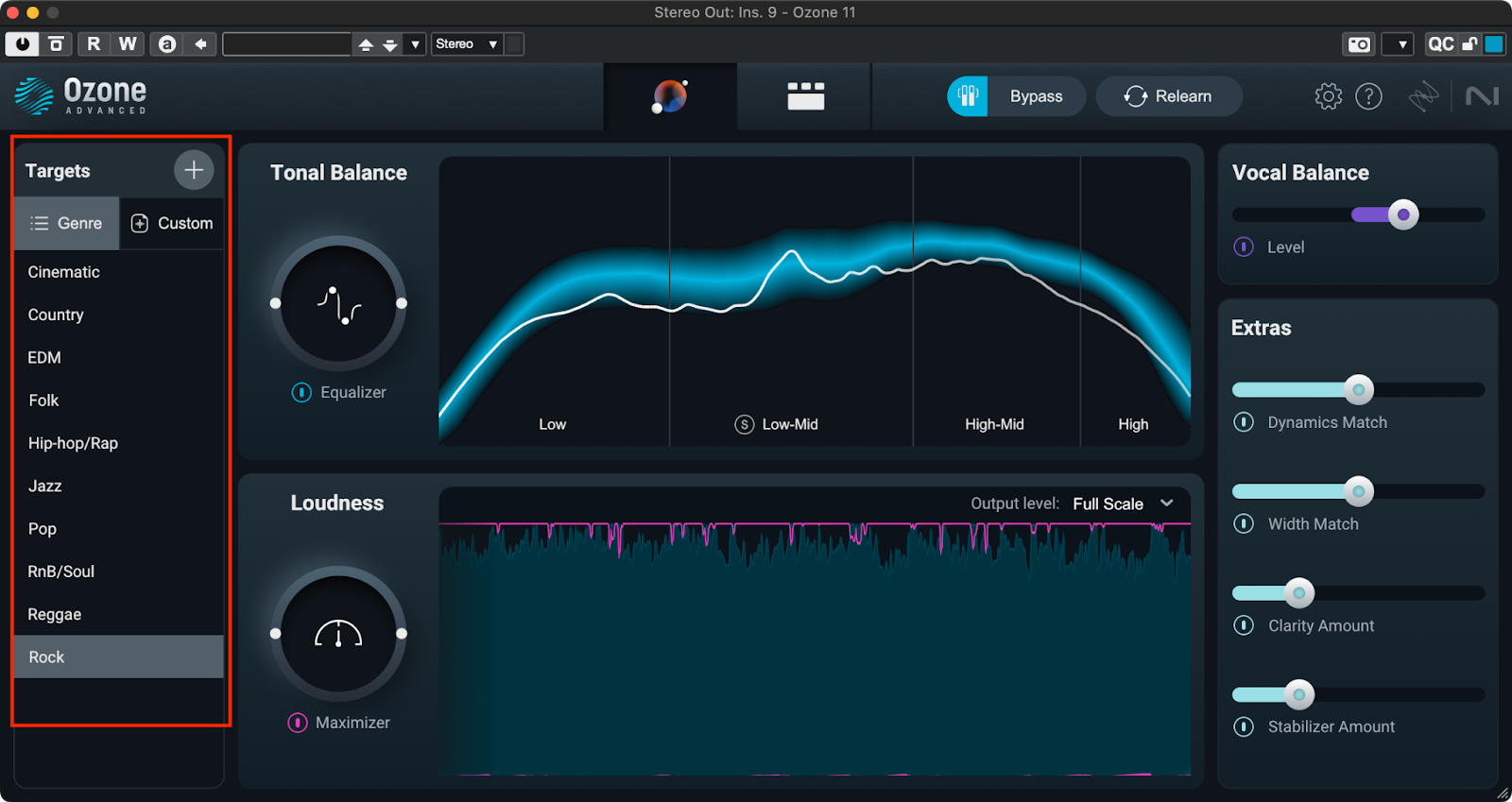Click the host preset up/down arrows

click(377, 44)
